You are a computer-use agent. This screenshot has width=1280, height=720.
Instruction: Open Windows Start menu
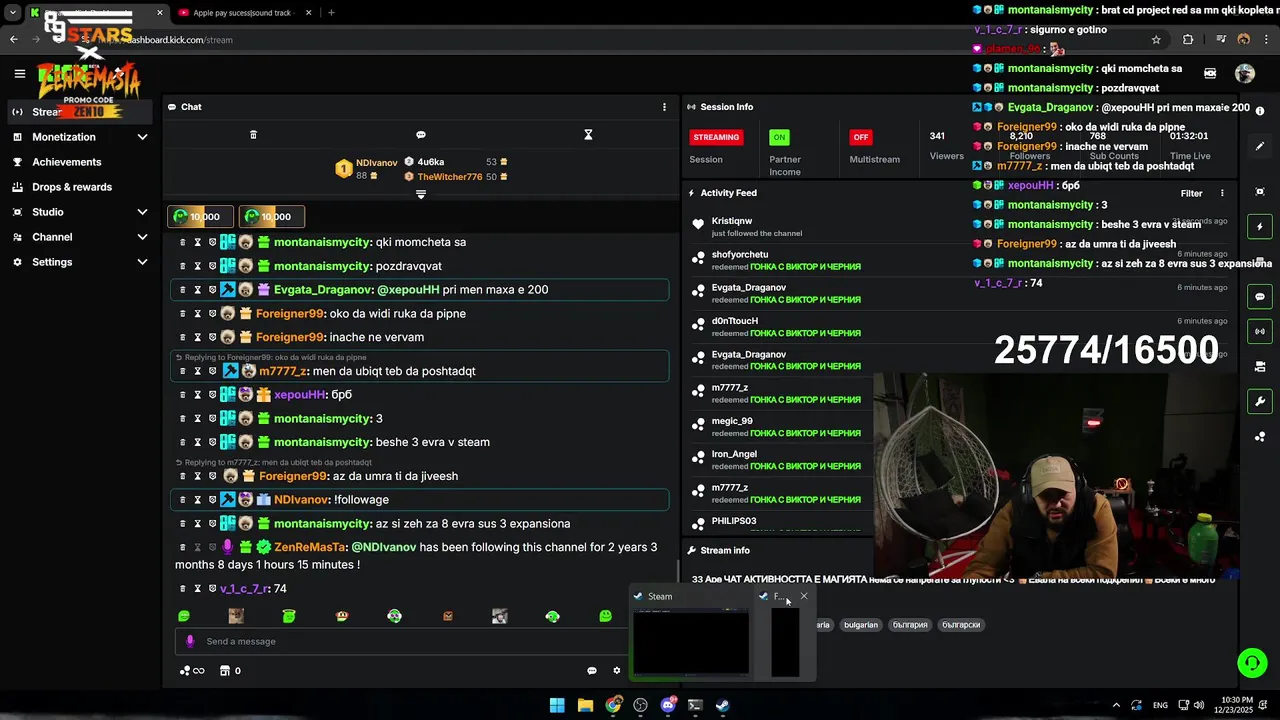click(557, 705)
